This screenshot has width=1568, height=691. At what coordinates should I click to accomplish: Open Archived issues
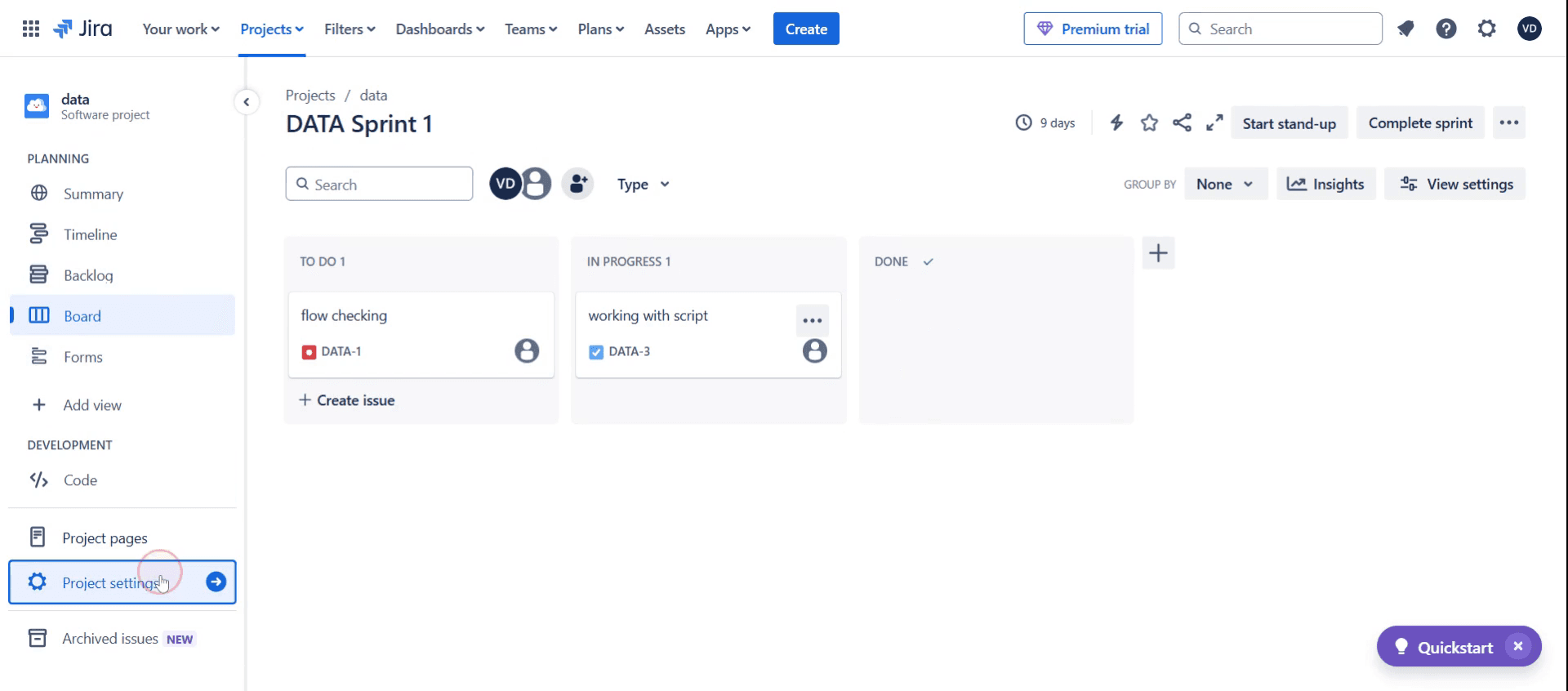122,639
